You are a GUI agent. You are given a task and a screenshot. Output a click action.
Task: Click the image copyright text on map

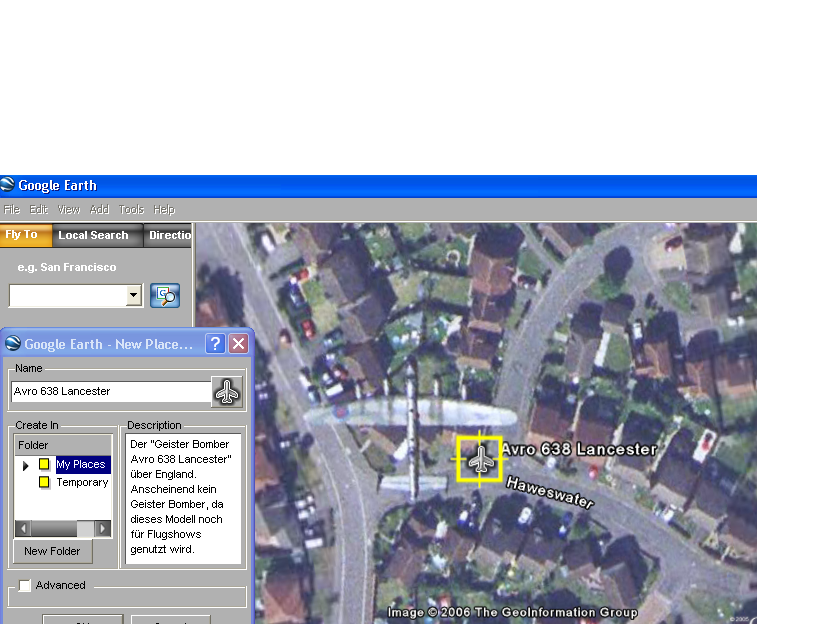tap(513, 612)
